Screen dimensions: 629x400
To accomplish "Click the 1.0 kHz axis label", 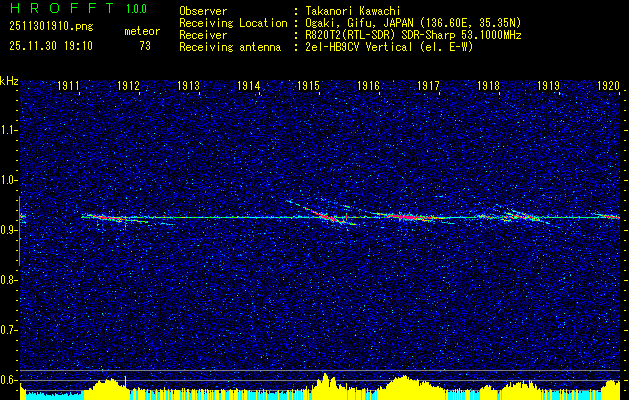I will (x=8, y=180).
